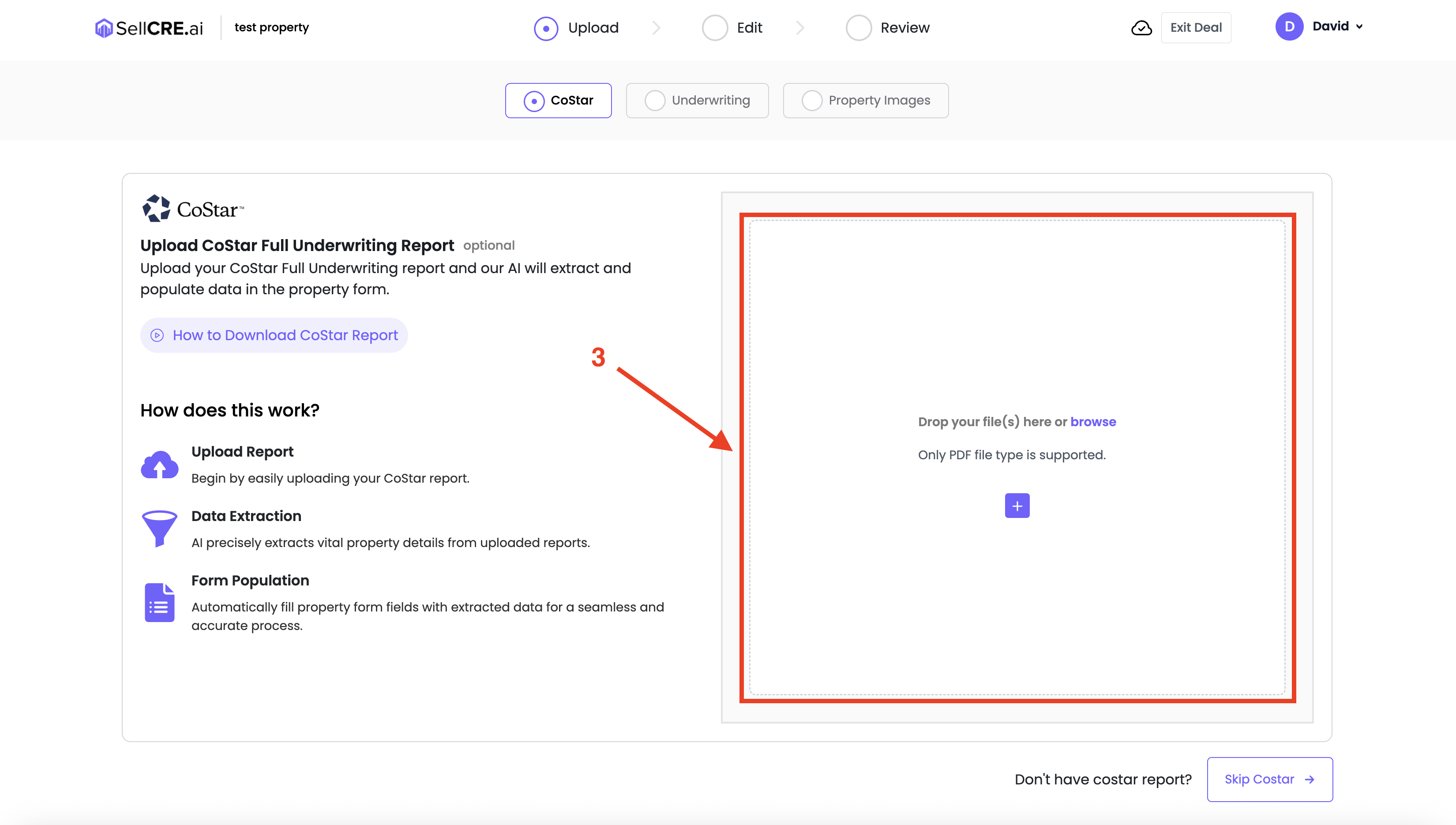Click the cloud save status icon
Image resolution: width=1456 pixels, height=825 pixels.
click(1141, 28)
